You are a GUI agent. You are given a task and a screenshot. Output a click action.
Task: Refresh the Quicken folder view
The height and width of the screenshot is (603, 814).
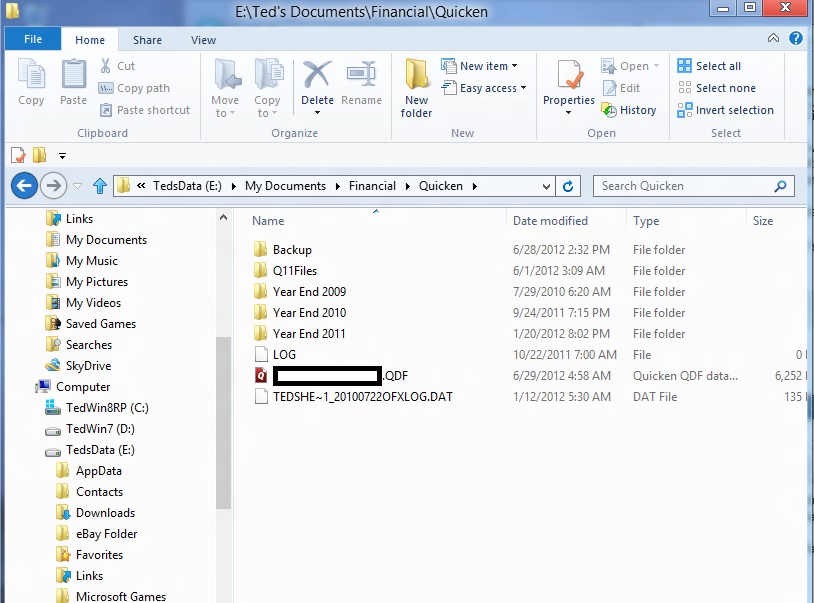569,186
